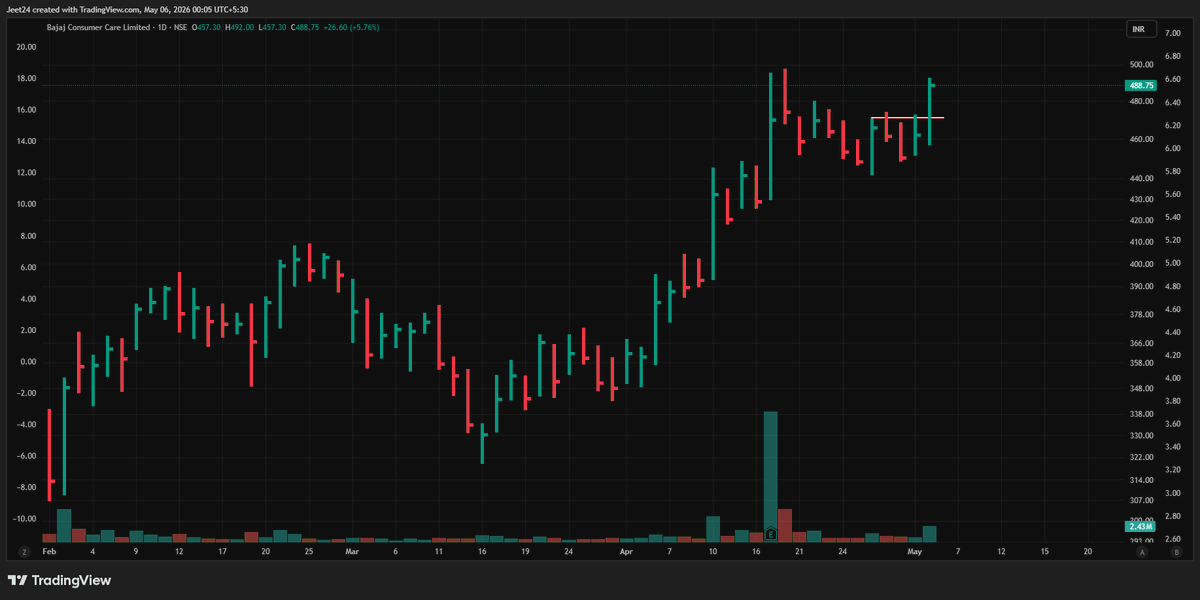
Task: Click the latest green price bar in May
Action: 930,111
